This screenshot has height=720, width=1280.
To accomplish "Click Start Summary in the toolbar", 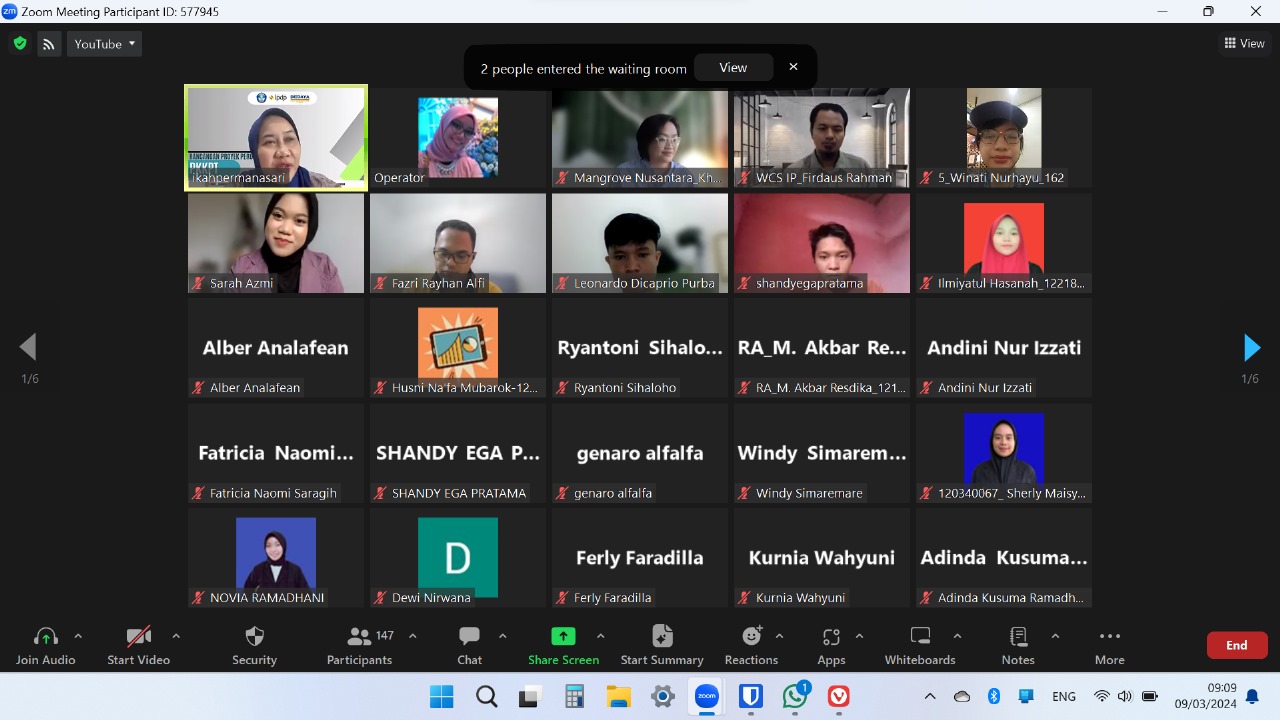I will coord(661,645).
